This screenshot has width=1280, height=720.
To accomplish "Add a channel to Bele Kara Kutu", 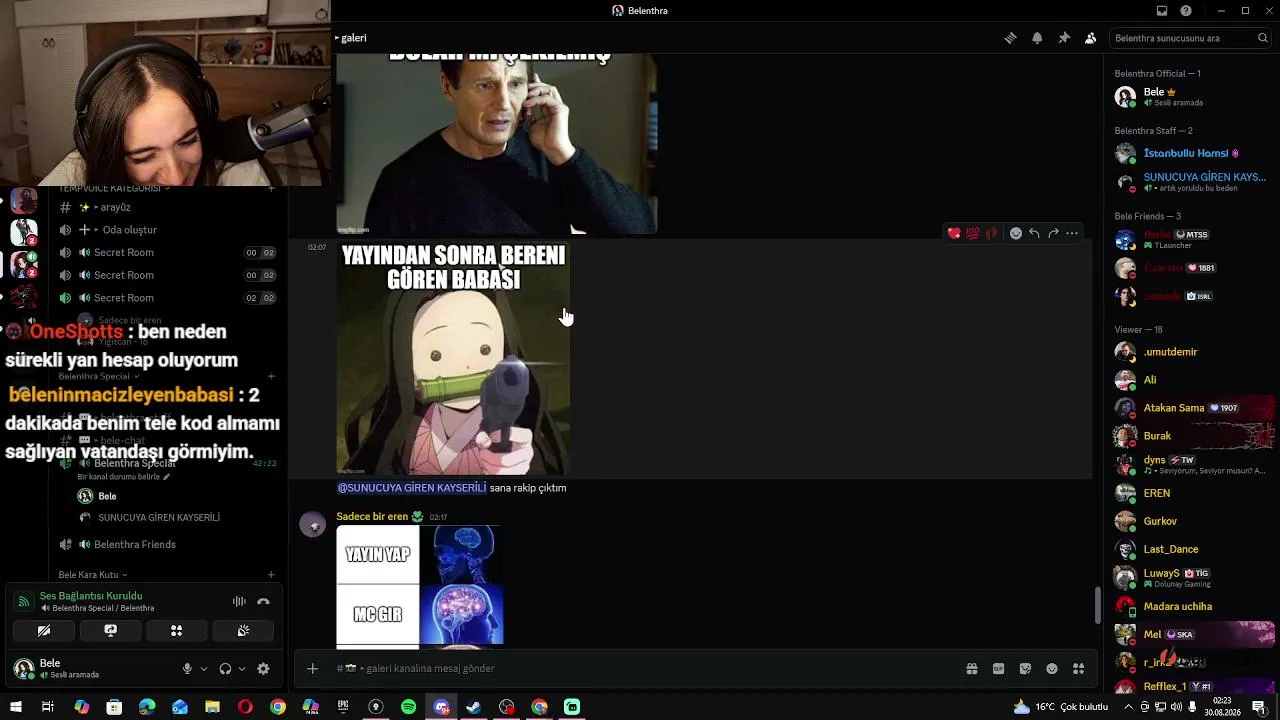I will click(271, 575).
